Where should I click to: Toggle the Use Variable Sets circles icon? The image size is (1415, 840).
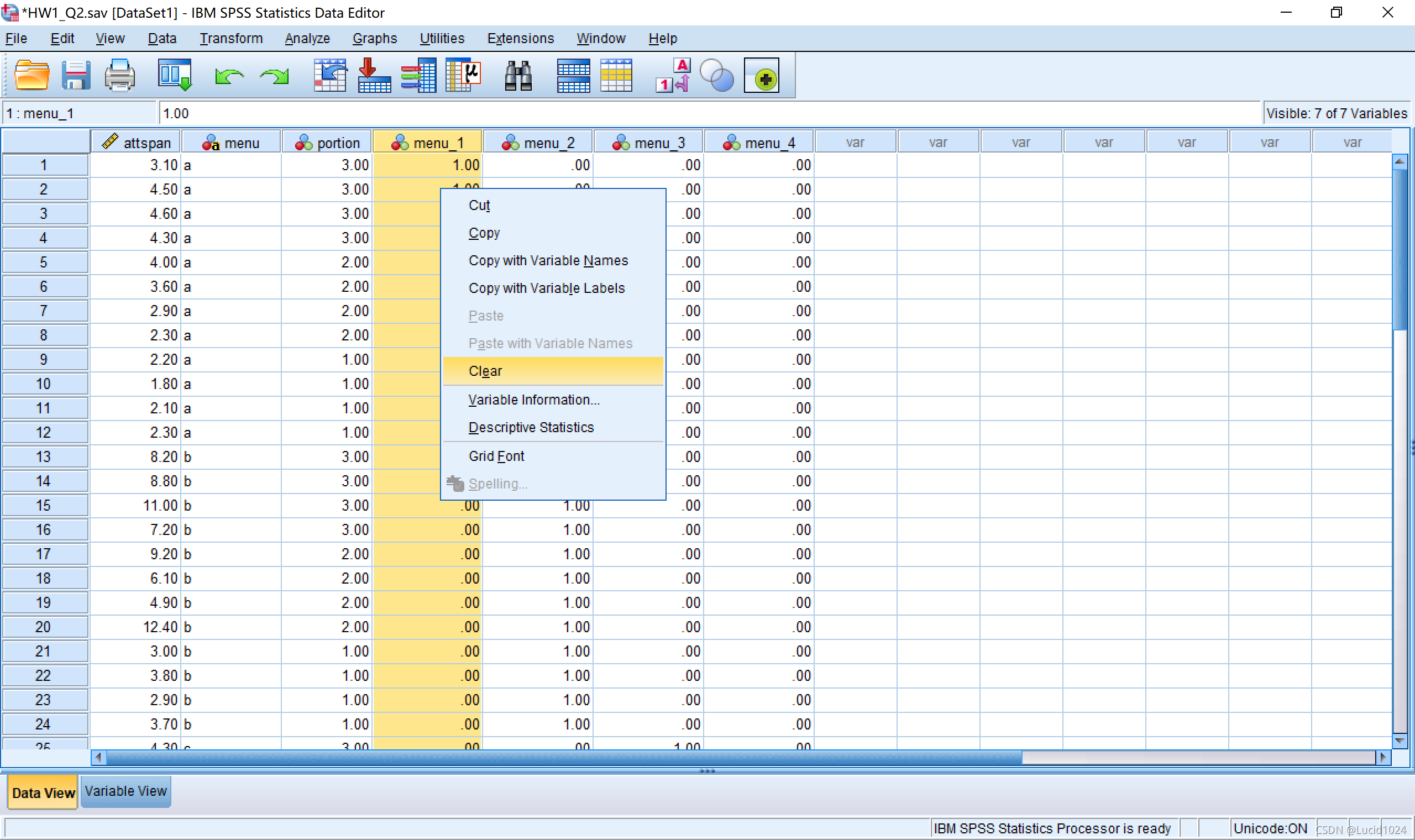(x=716, y=75)
